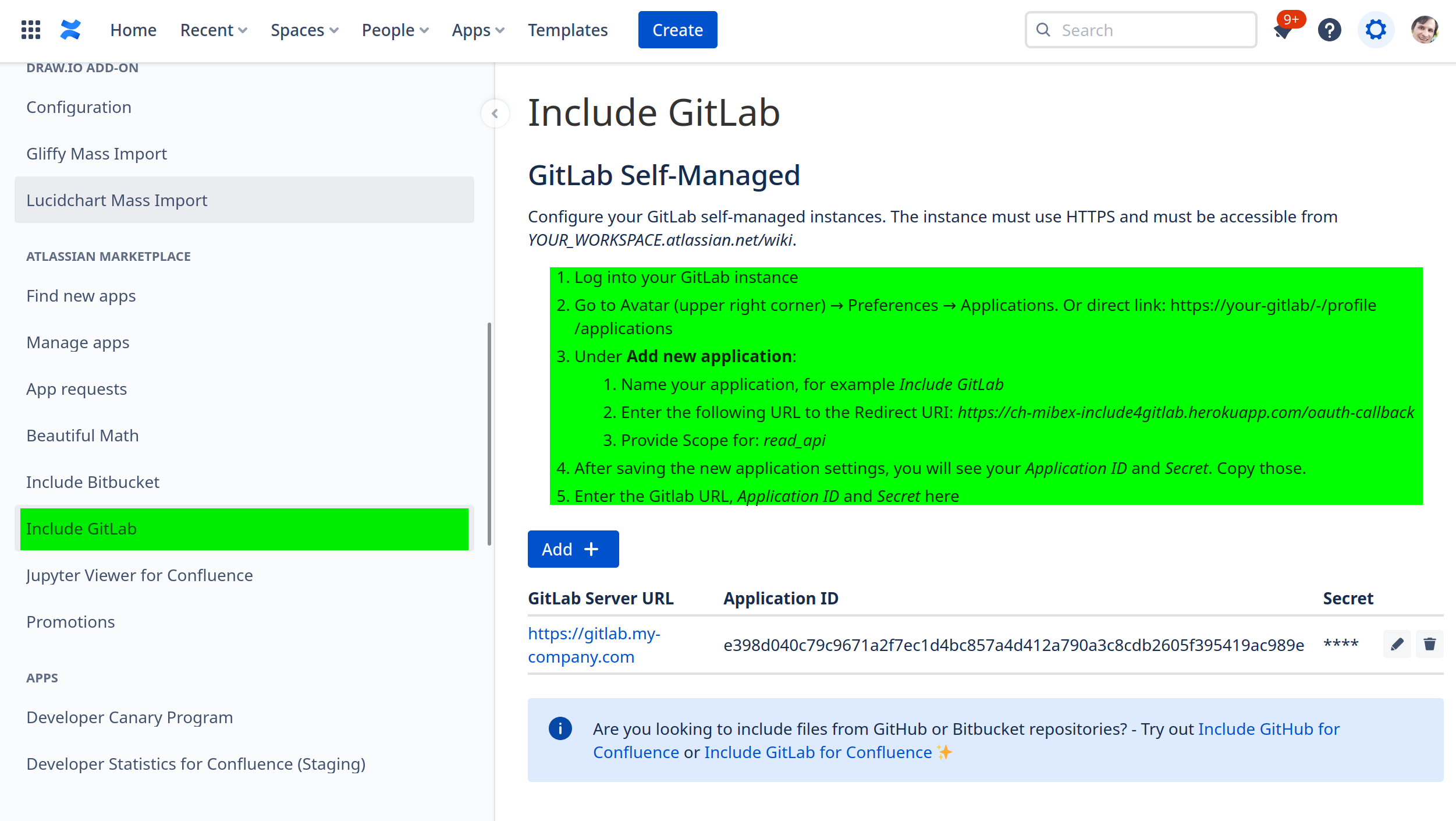Image resolution: width=1456 pixels, height=821 pixels.
Task: Open the app switcher grid icon
Action: tap(30, 30)
